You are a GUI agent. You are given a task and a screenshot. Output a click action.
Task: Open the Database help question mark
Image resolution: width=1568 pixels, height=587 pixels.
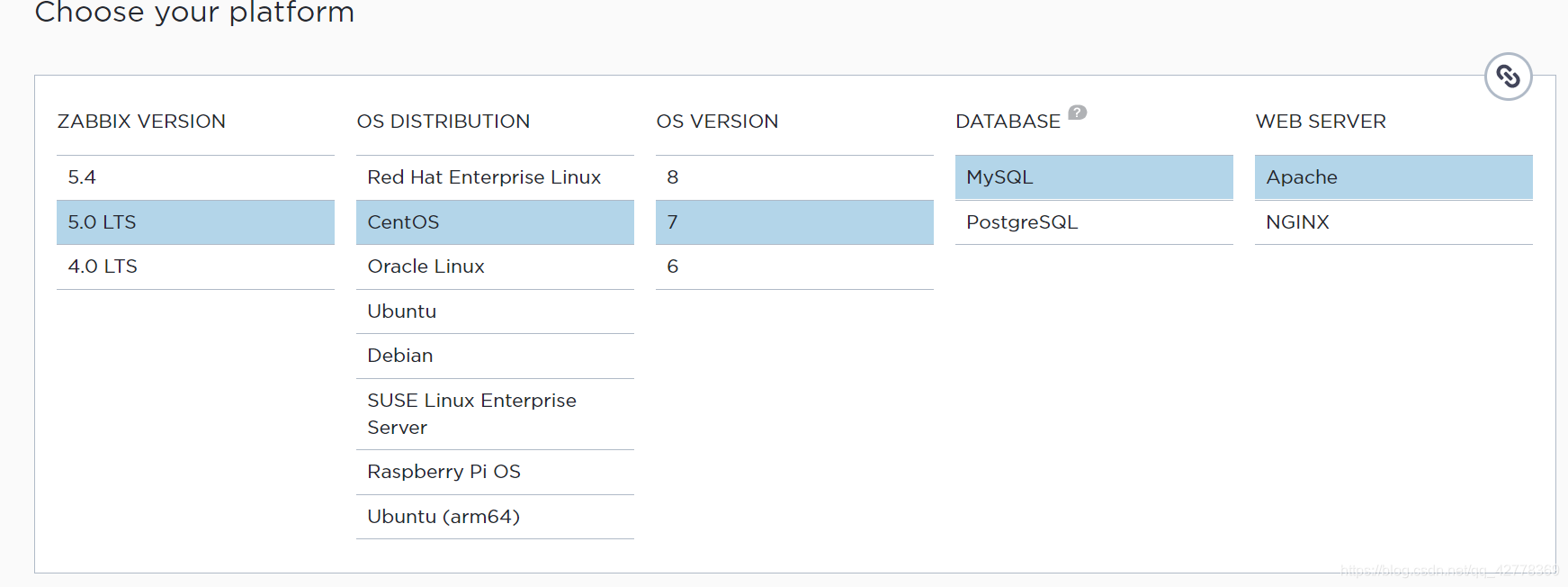(1077, 113)
